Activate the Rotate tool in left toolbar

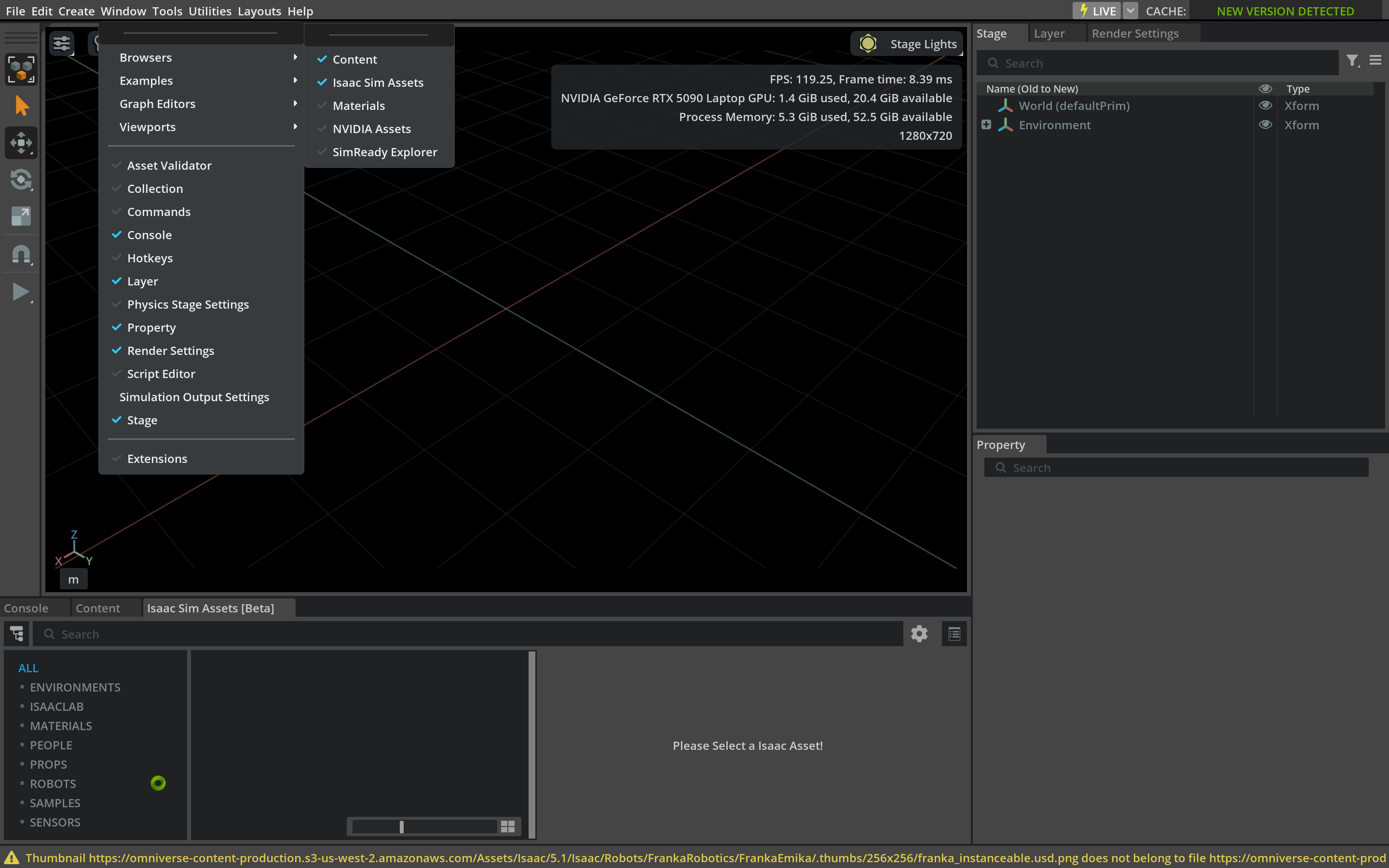(21, 180)
